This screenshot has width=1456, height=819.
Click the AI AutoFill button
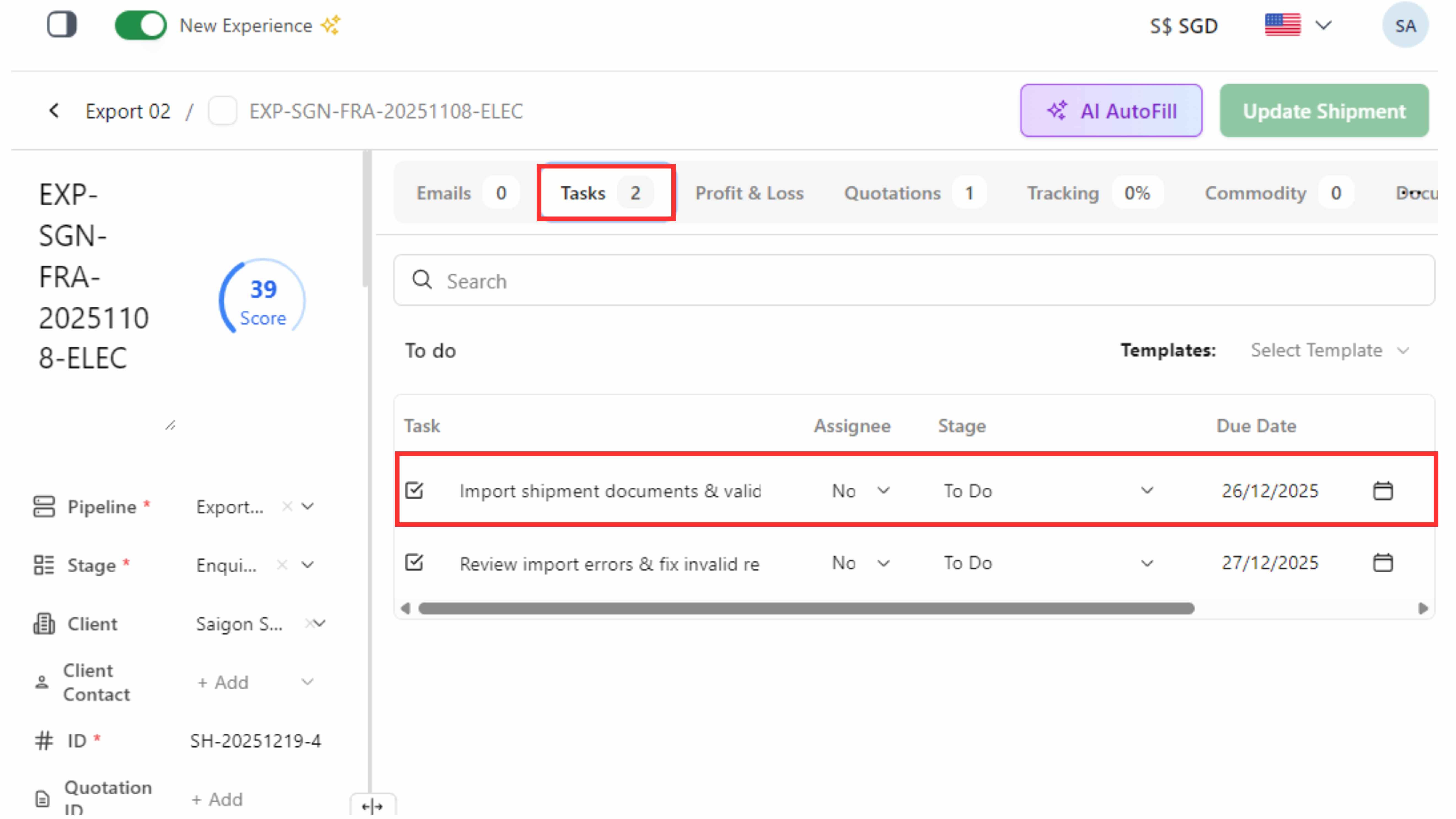click(1111, 111)
